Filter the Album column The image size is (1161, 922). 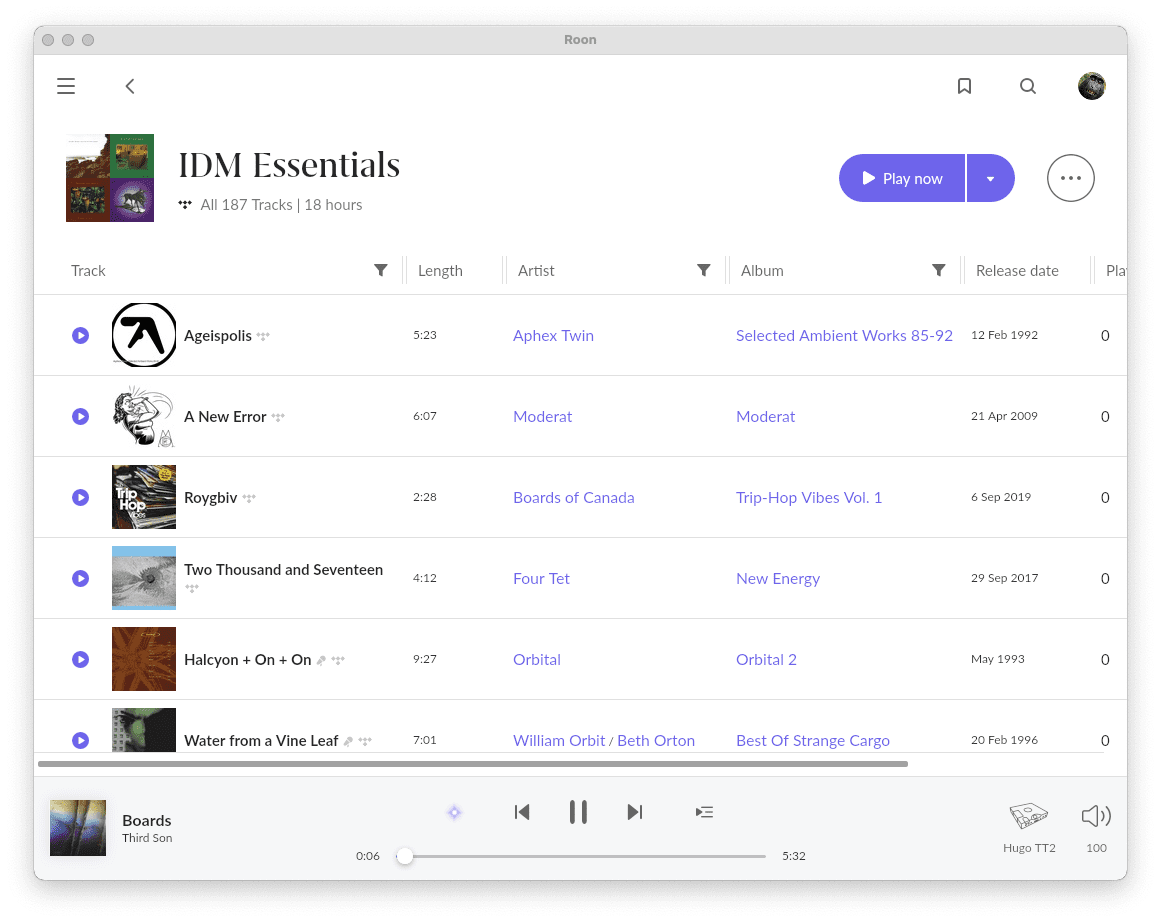click(939, 270)
